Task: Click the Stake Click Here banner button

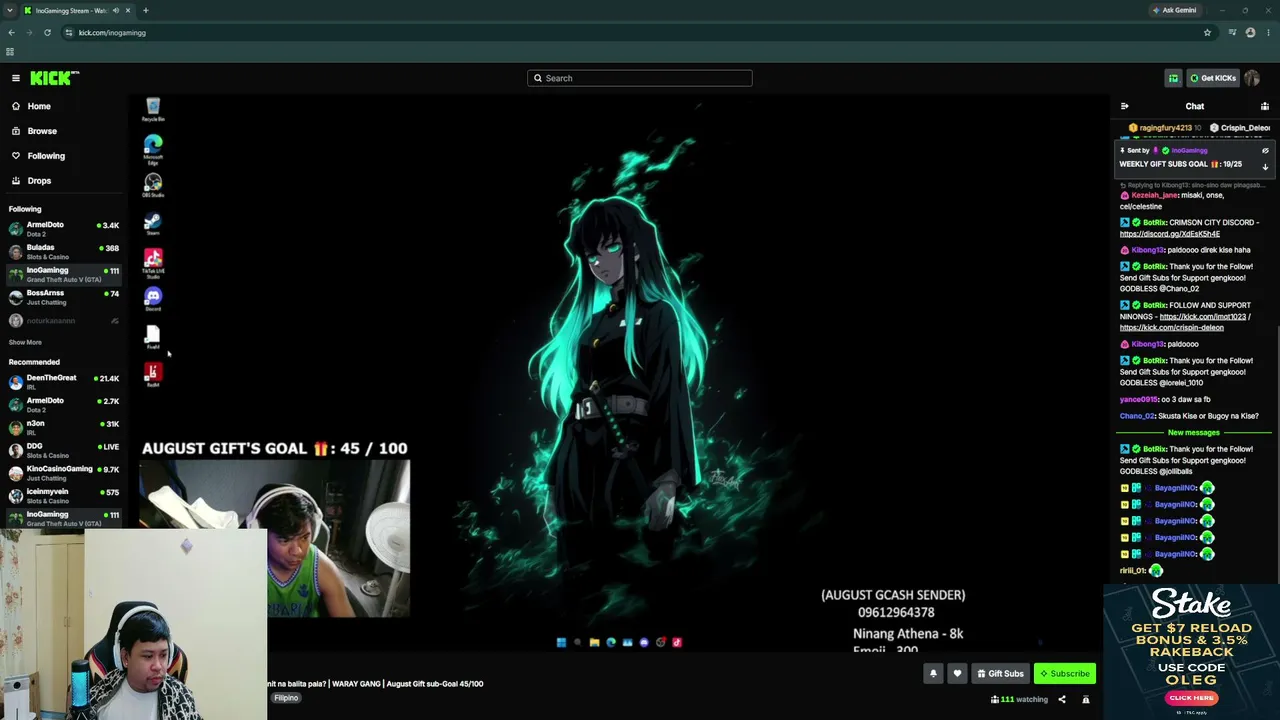Action: pos(1191,698)
